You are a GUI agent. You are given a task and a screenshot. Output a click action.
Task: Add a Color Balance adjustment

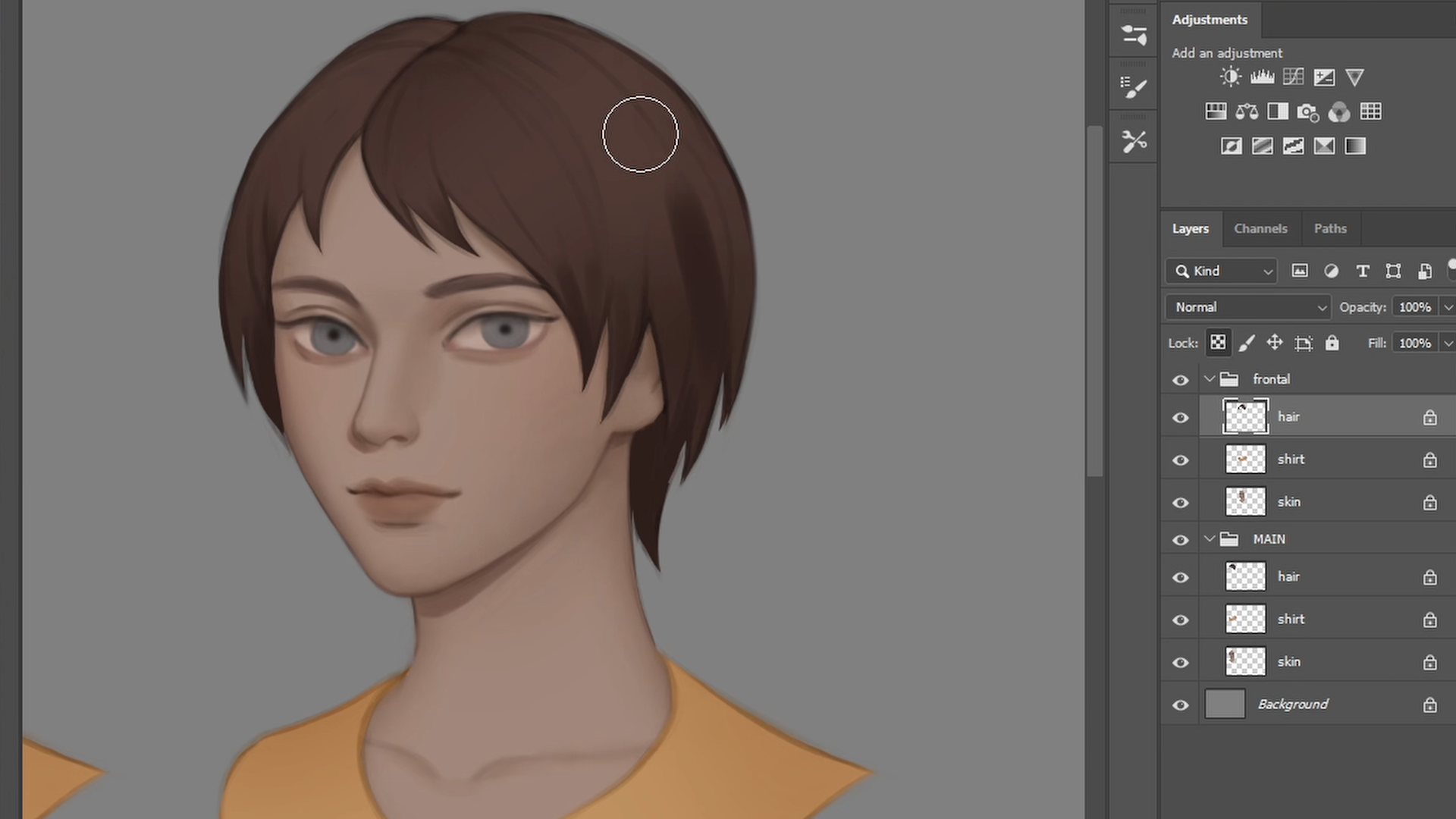[x=1247, y=111]
